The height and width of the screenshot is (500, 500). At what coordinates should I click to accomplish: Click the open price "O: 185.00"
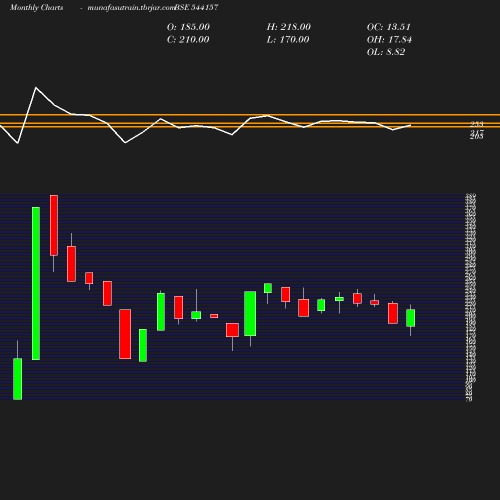[x=188, y=27]
